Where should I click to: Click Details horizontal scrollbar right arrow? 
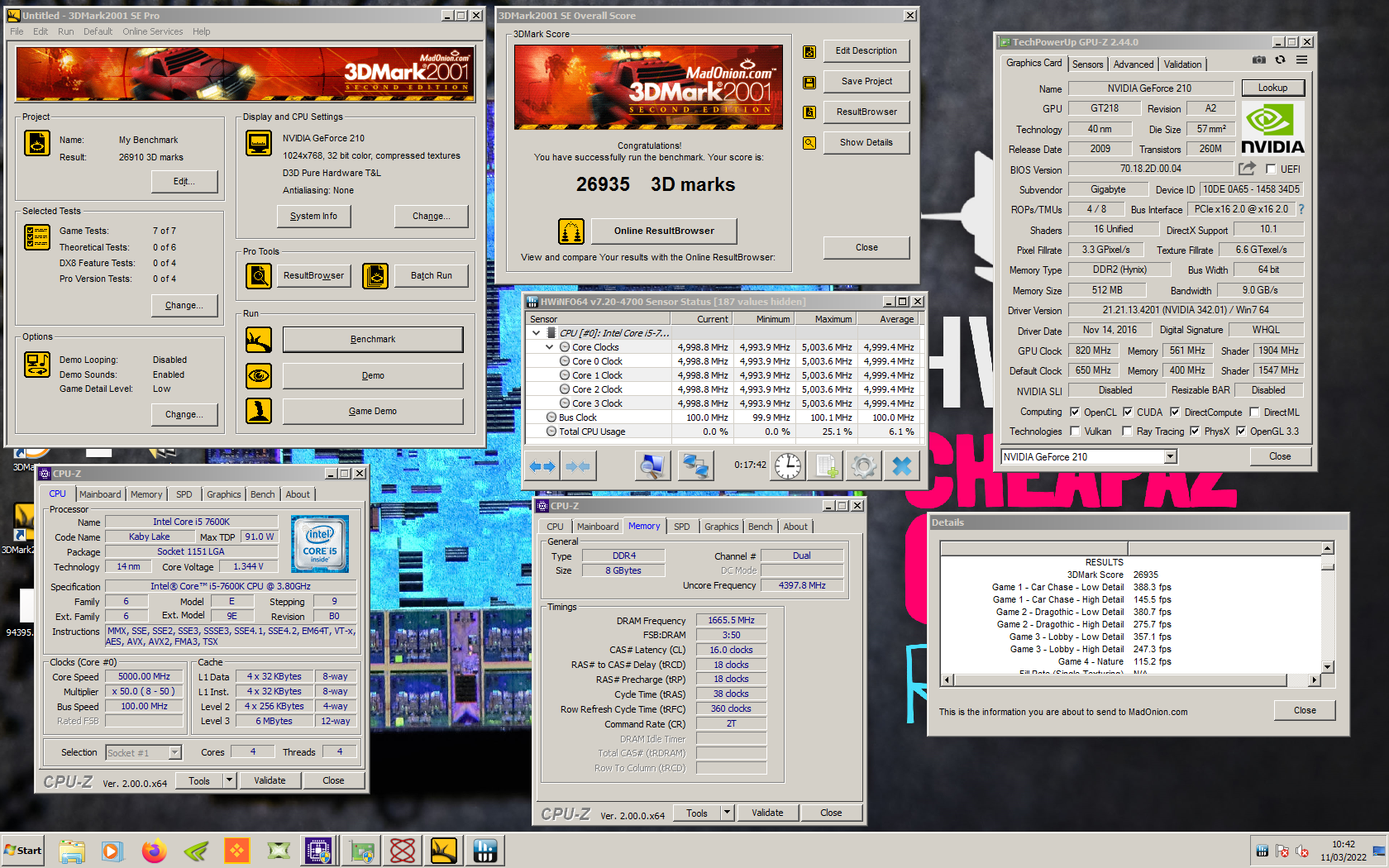tap(1314, 680)
